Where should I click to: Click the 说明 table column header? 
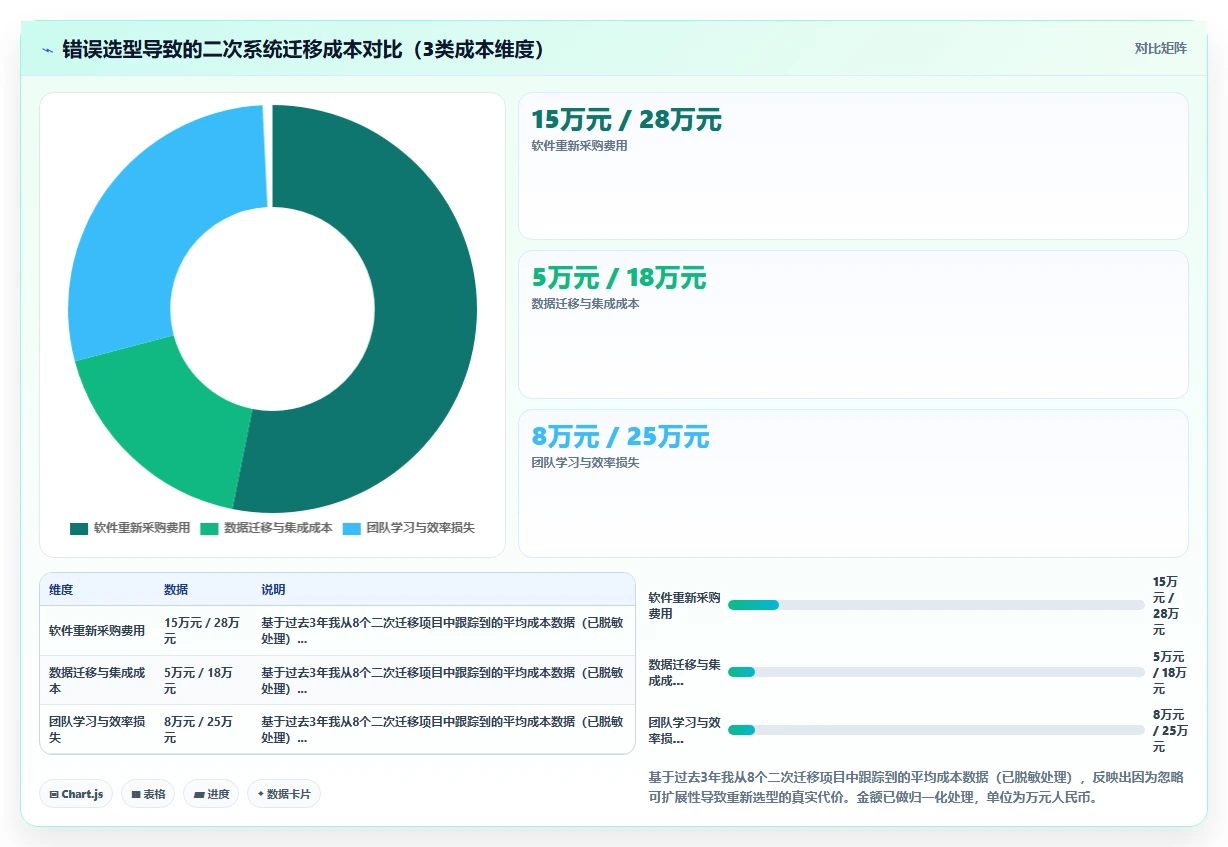[273, 590]
